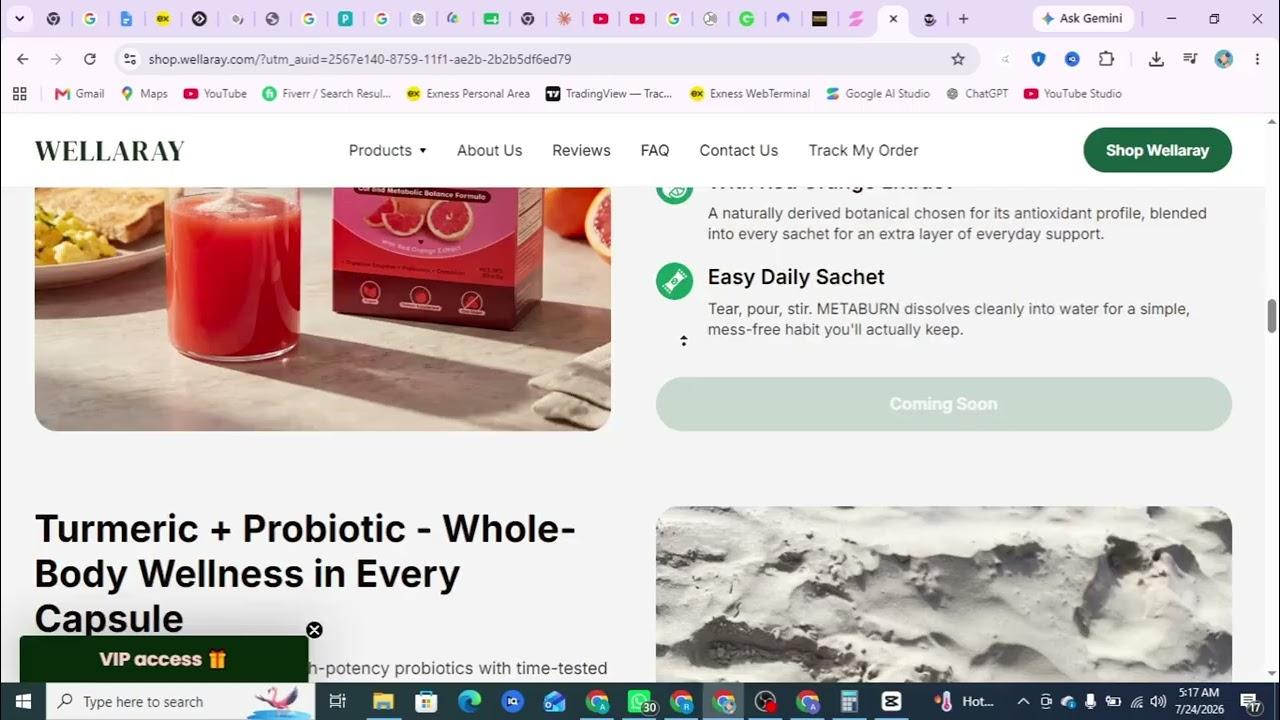Open the notification center icon
The image size is (1280, 720).
point(1250,701)
